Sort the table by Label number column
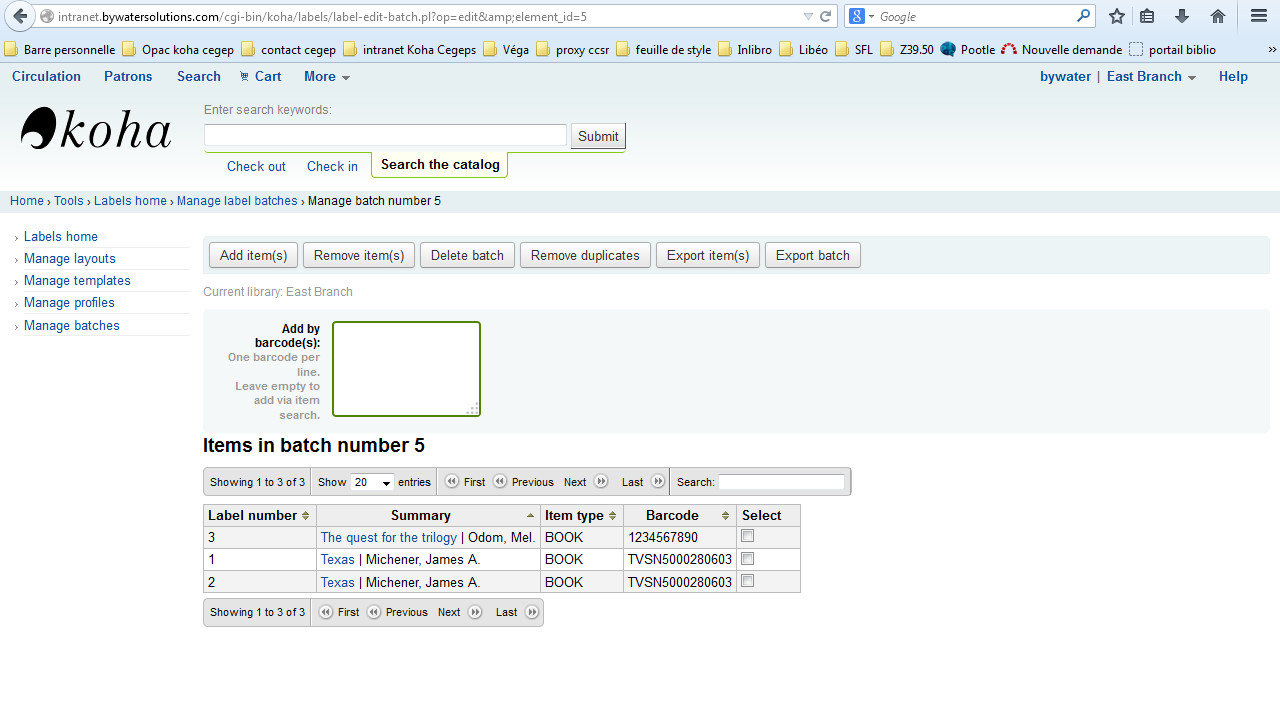Screen dimensions: 1280x704 259,516
